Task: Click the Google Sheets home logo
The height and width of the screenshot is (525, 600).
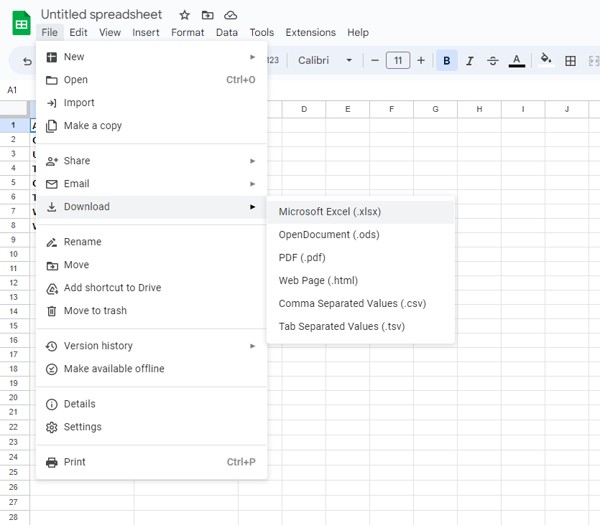Action: click(21, 23)
